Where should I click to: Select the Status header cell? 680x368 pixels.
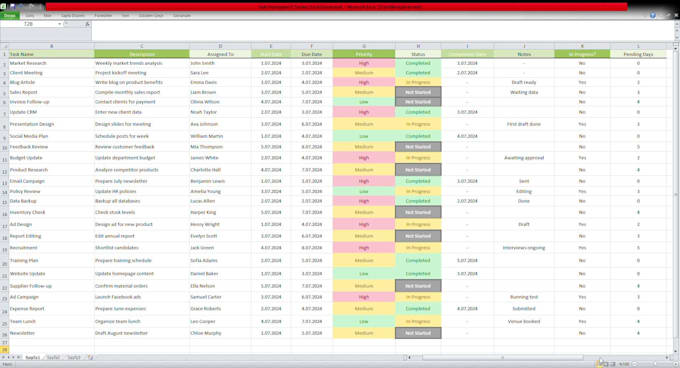pos(418,54)
